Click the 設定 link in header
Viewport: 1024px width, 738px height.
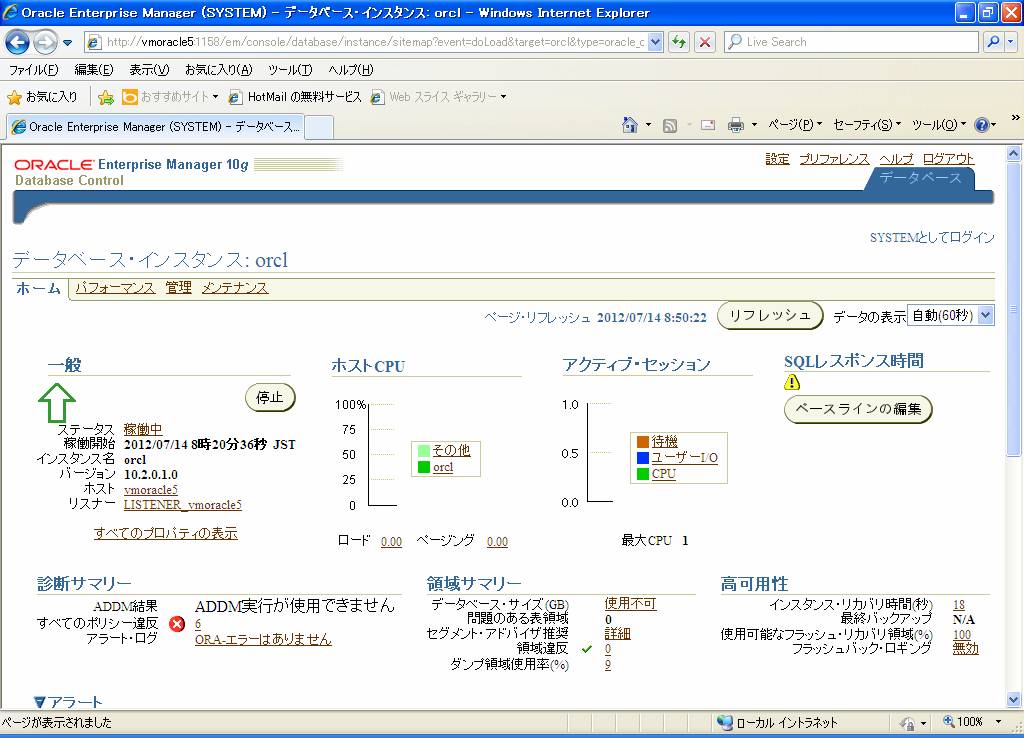[x=777, y=159]
